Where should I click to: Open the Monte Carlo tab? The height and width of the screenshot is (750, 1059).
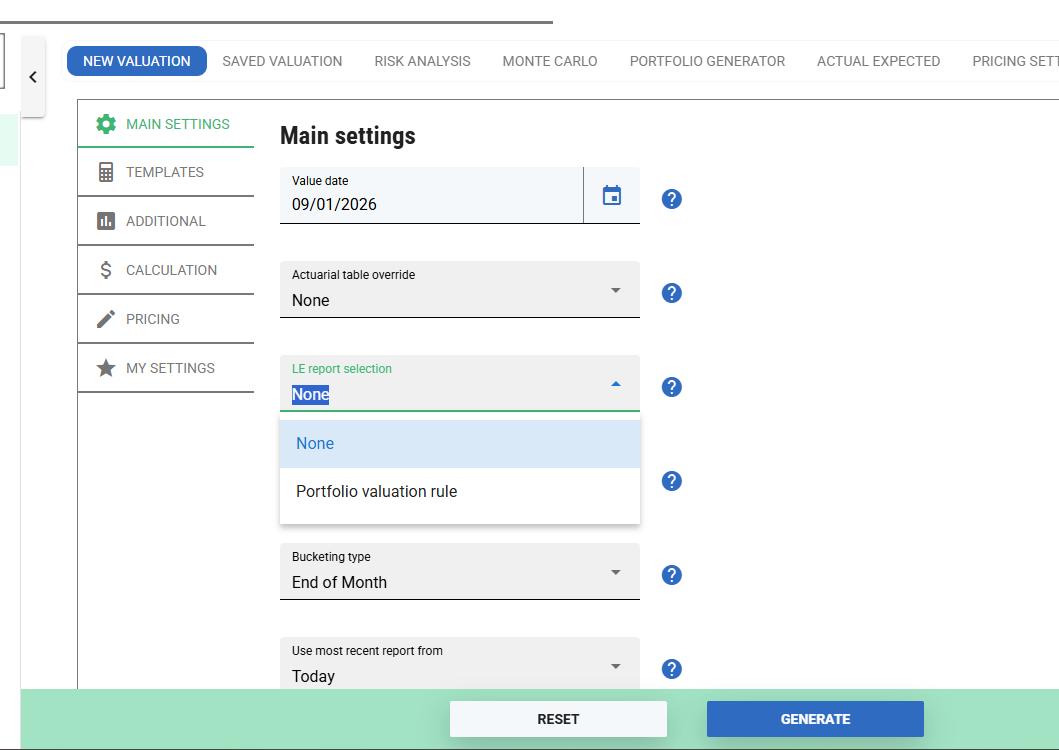pos(550,61)
